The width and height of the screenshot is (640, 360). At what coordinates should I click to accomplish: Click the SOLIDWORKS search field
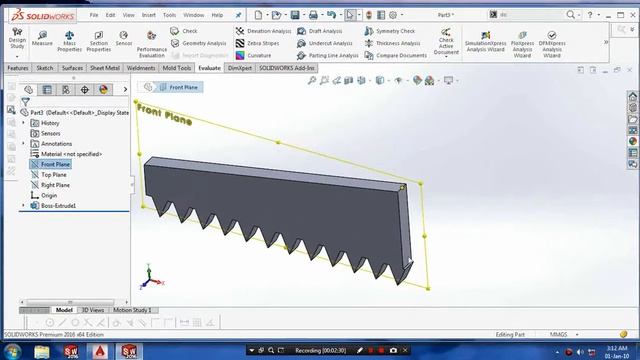pyautogui.click(x=531, y=15)
